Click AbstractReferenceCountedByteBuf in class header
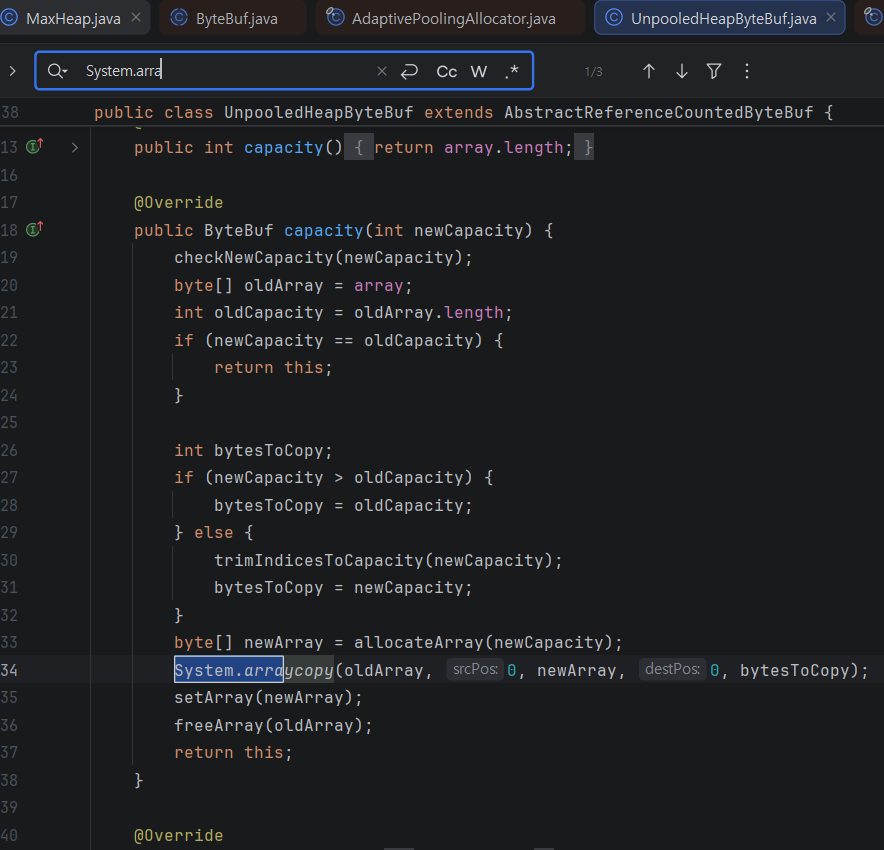This screenshot has height=850, width=884. pyautogui.click(x=658, y=112)
